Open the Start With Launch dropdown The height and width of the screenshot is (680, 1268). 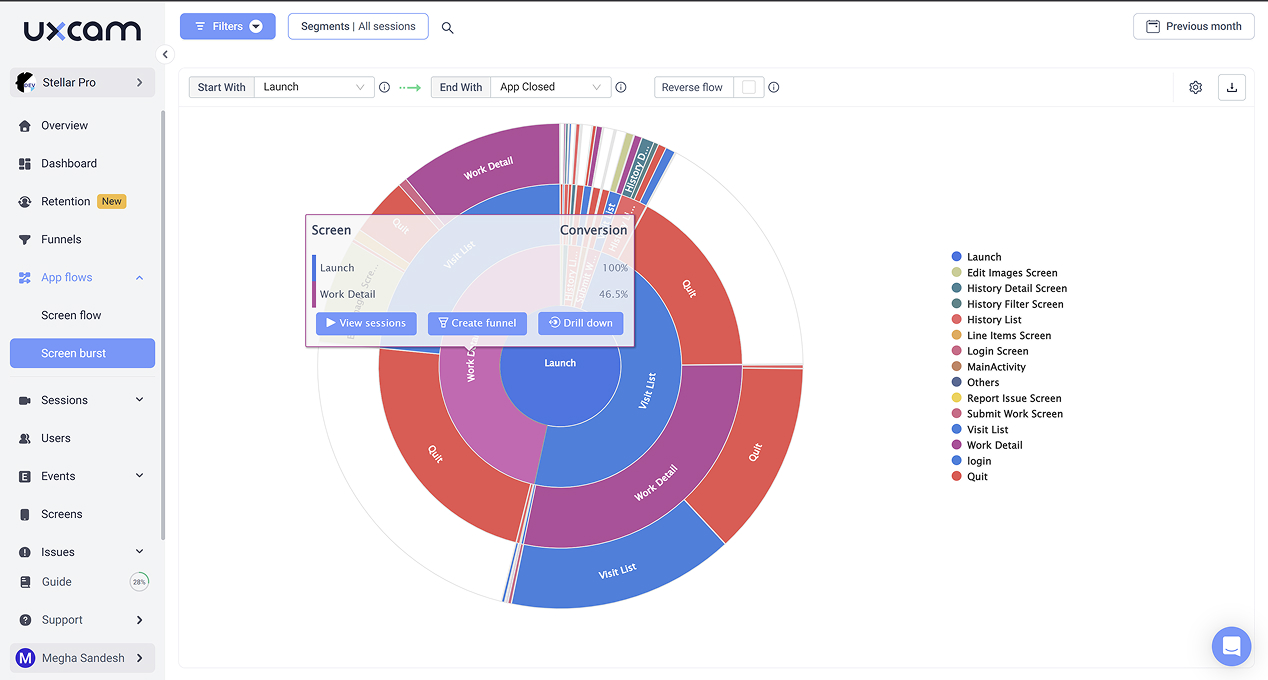(x=314, y=88)
